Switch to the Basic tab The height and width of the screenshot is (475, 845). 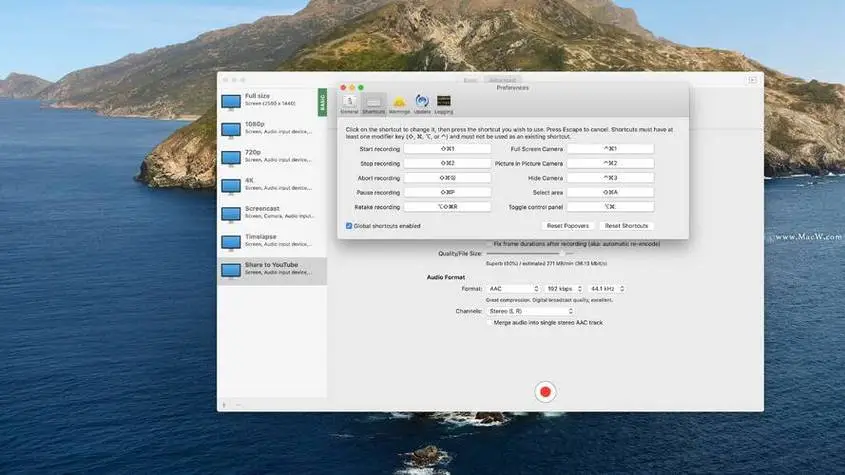(x=471, y=79)
